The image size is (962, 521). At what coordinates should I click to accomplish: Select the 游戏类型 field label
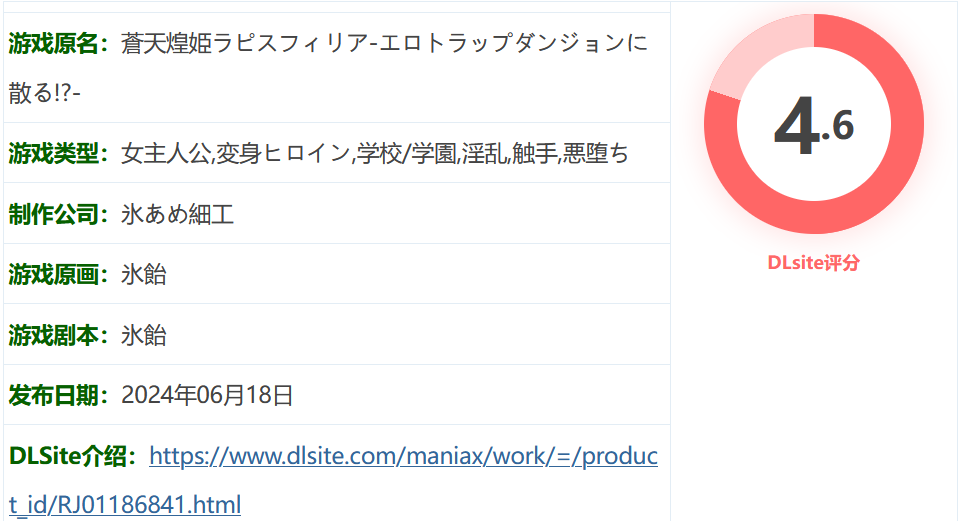coord(59,153)
